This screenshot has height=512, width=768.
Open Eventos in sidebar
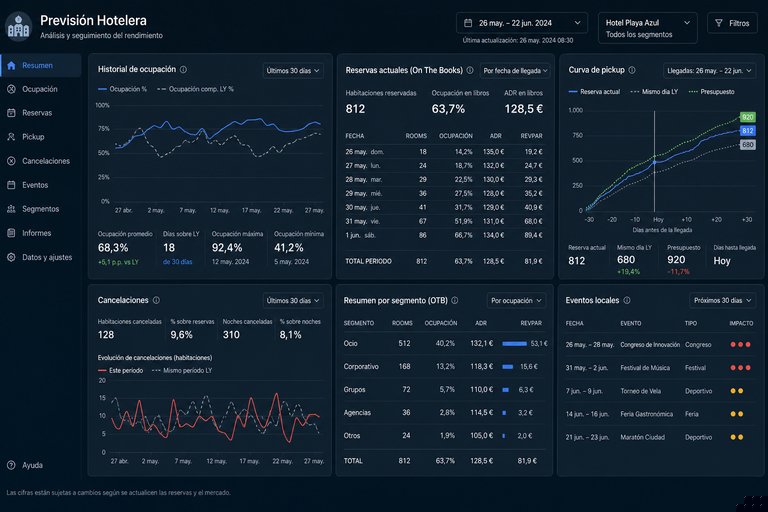[x=41, y=185]
